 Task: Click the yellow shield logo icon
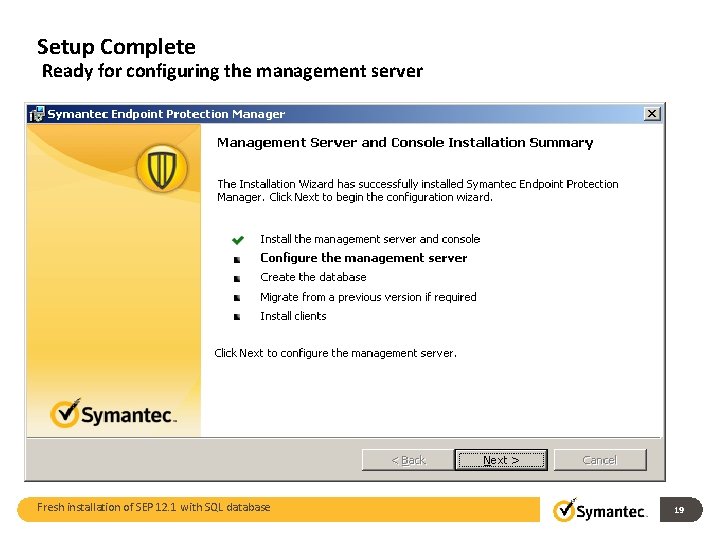pyautogui.click(x=162, y=168)
